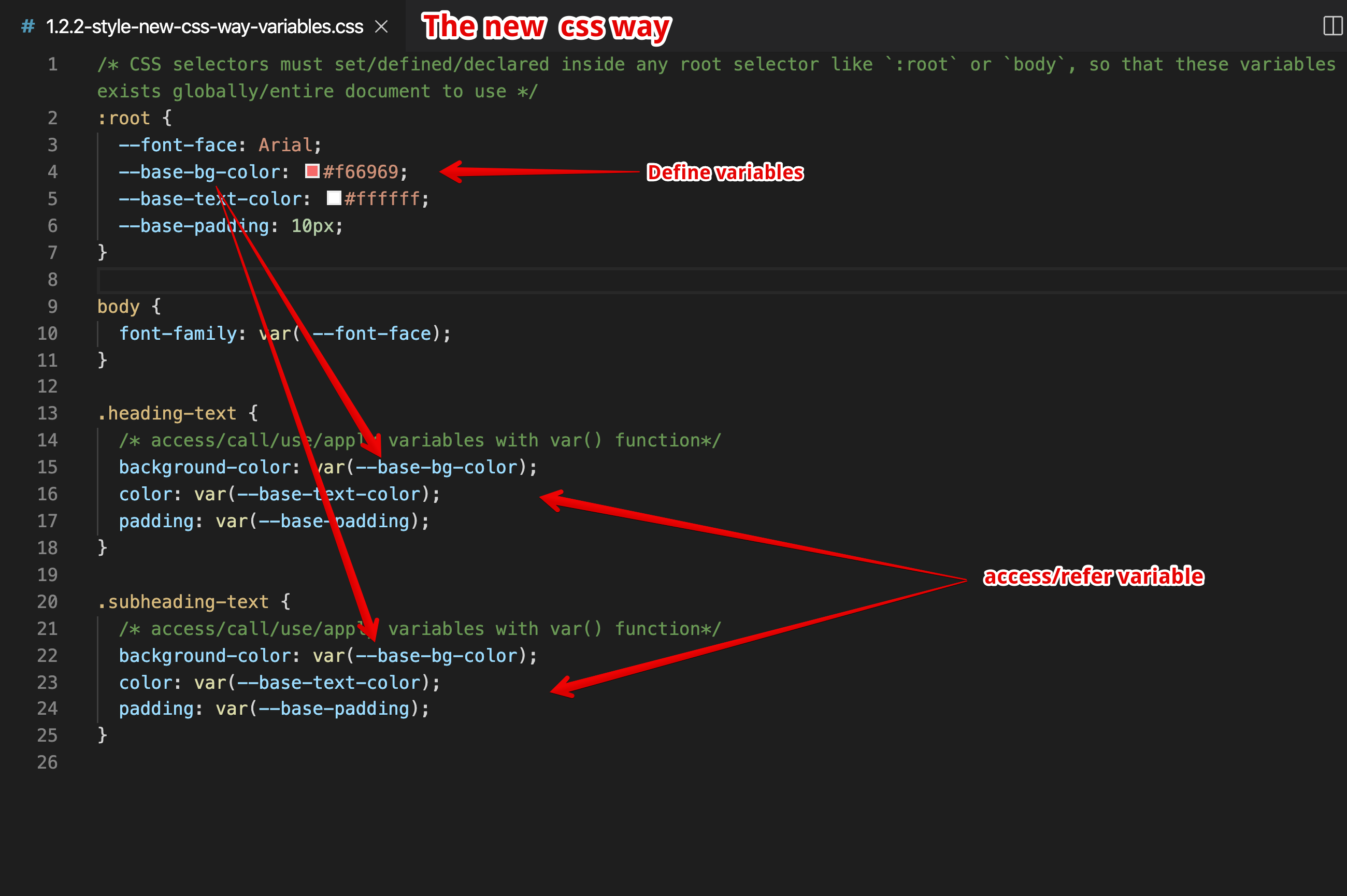Click the --base-bg-color variable name
Viewport: 1347px width, 896px height.
coord(197,171)
